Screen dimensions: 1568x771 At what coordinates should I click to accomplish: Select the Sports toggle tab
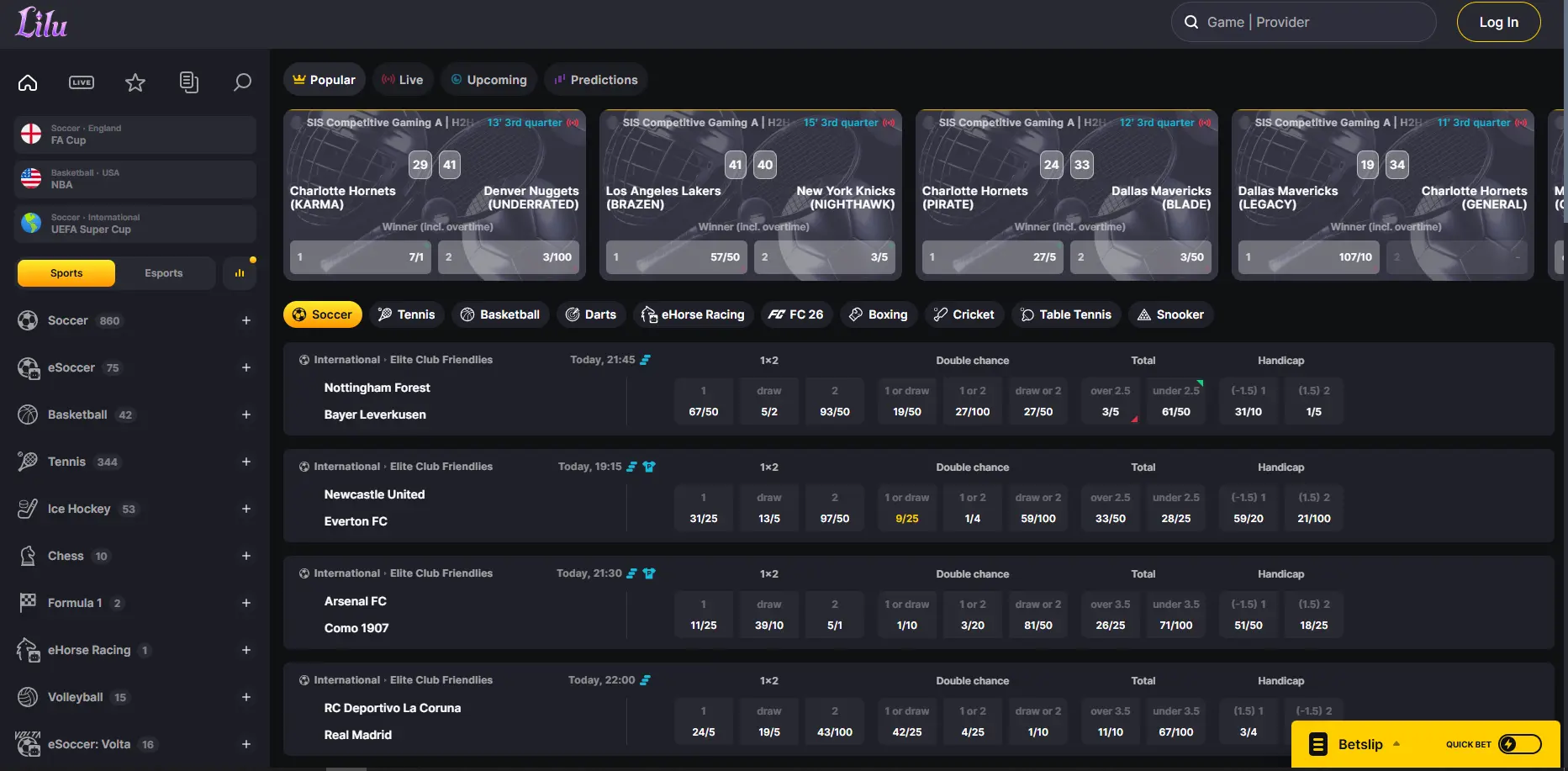66,273
